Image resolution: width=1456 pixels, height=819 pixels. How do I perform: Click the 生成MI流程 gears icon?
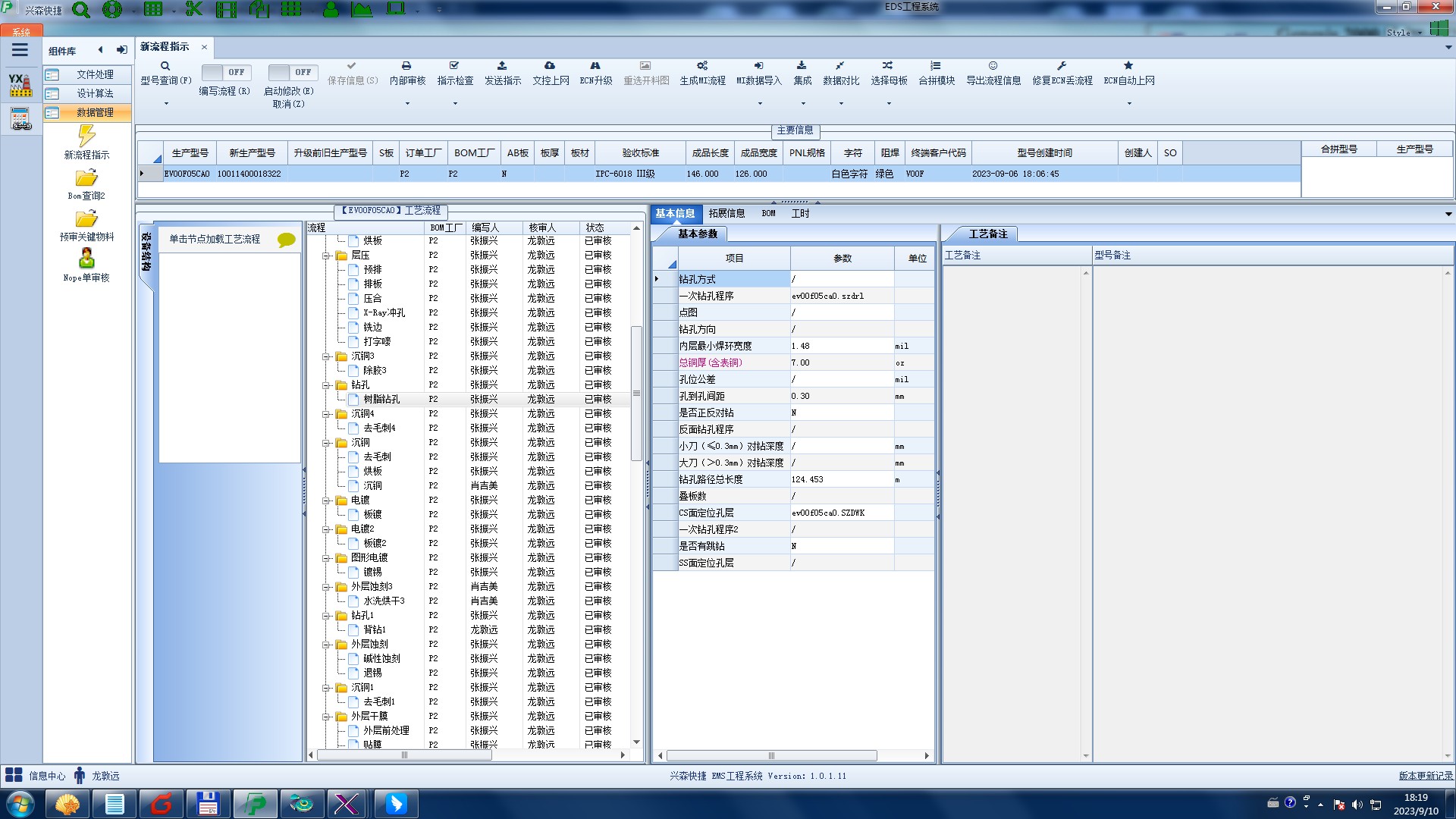(702, 66)
